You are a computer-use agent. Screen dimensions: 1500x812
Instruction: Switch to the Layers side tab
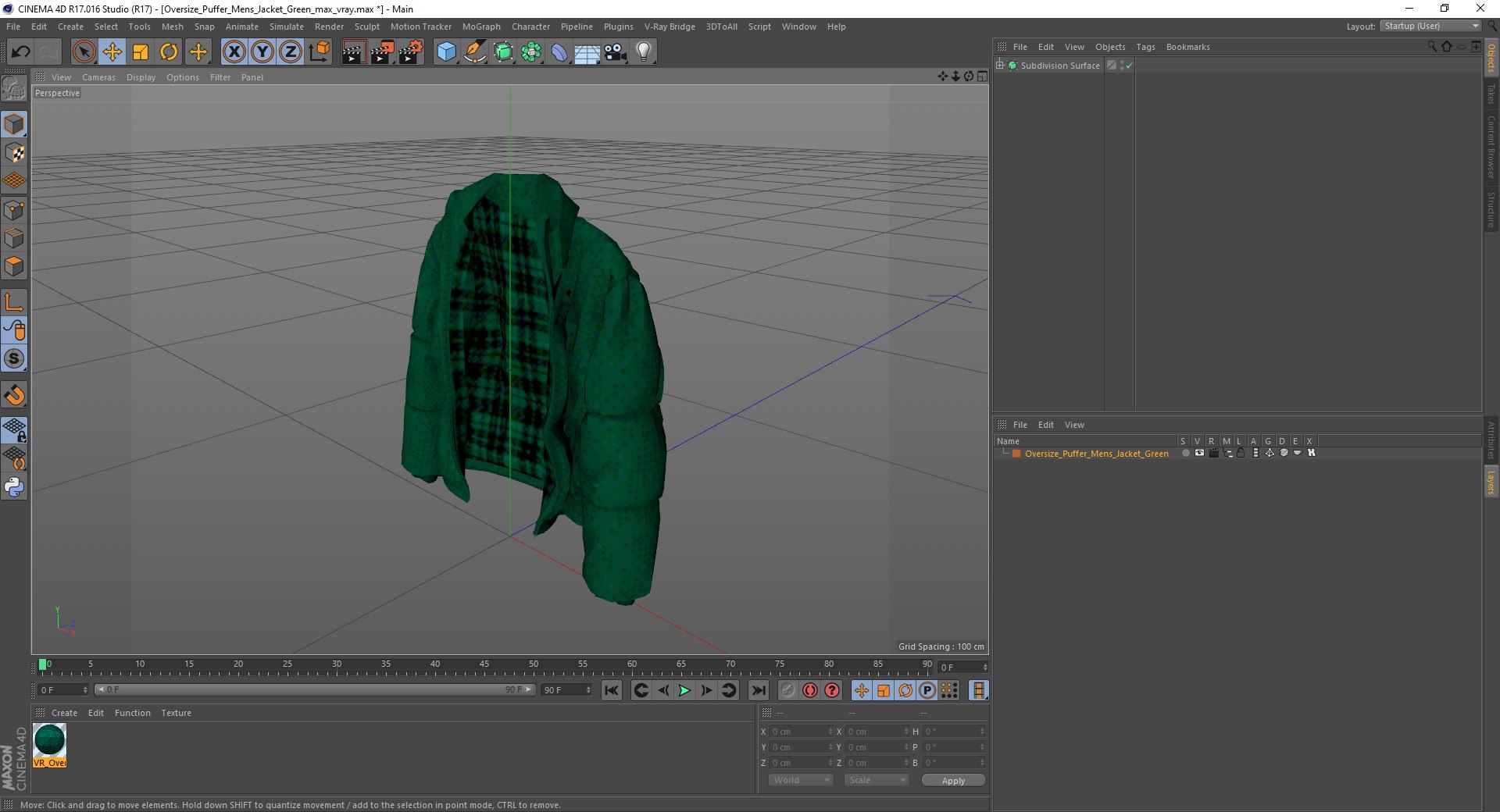click(1491, 481)
